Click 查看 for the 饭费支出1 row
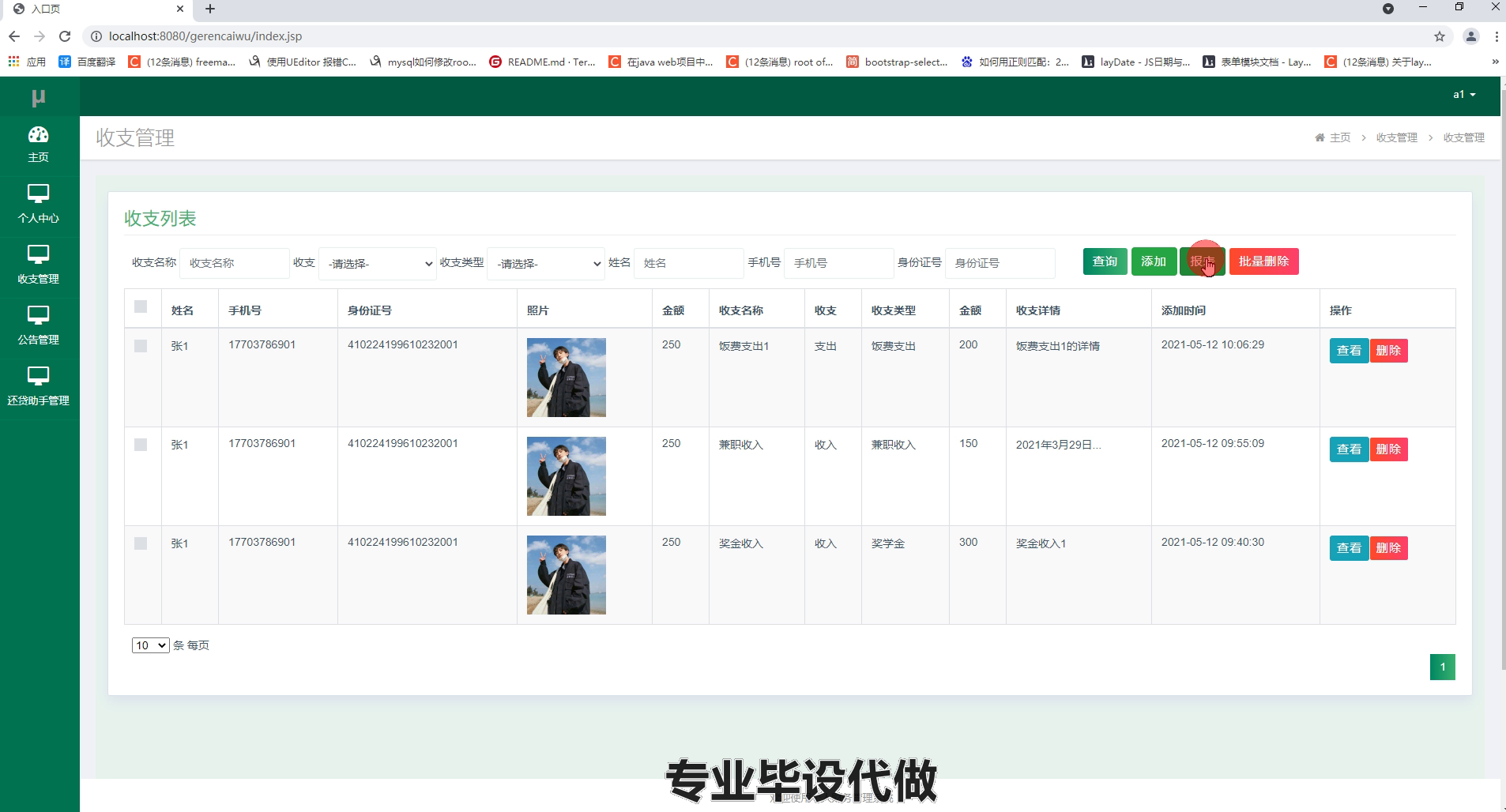 coord(1349,351)
